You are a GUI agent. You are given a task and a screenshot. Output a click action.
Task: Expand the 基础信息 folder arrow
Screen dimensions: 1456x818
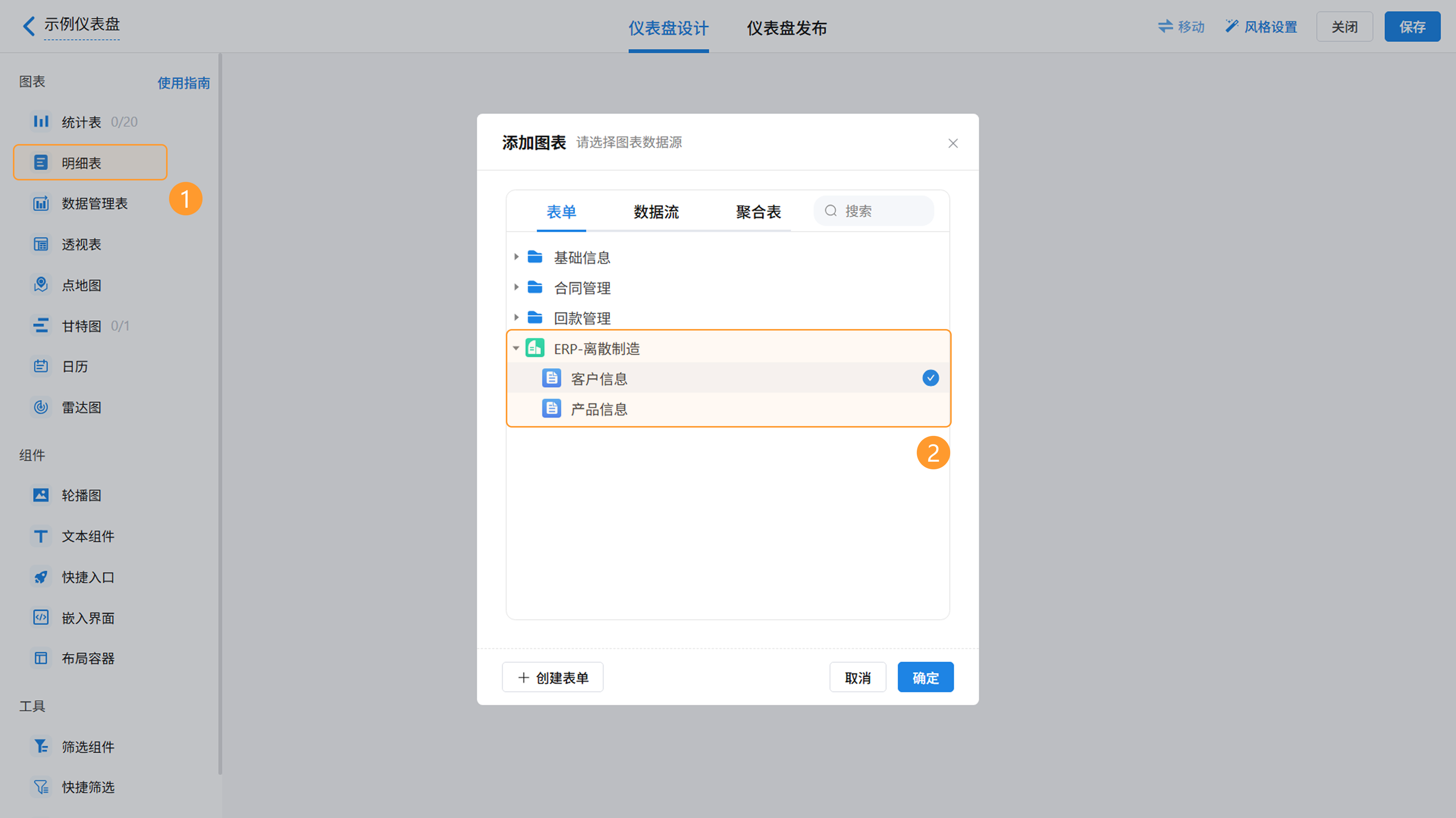point(516,257)
